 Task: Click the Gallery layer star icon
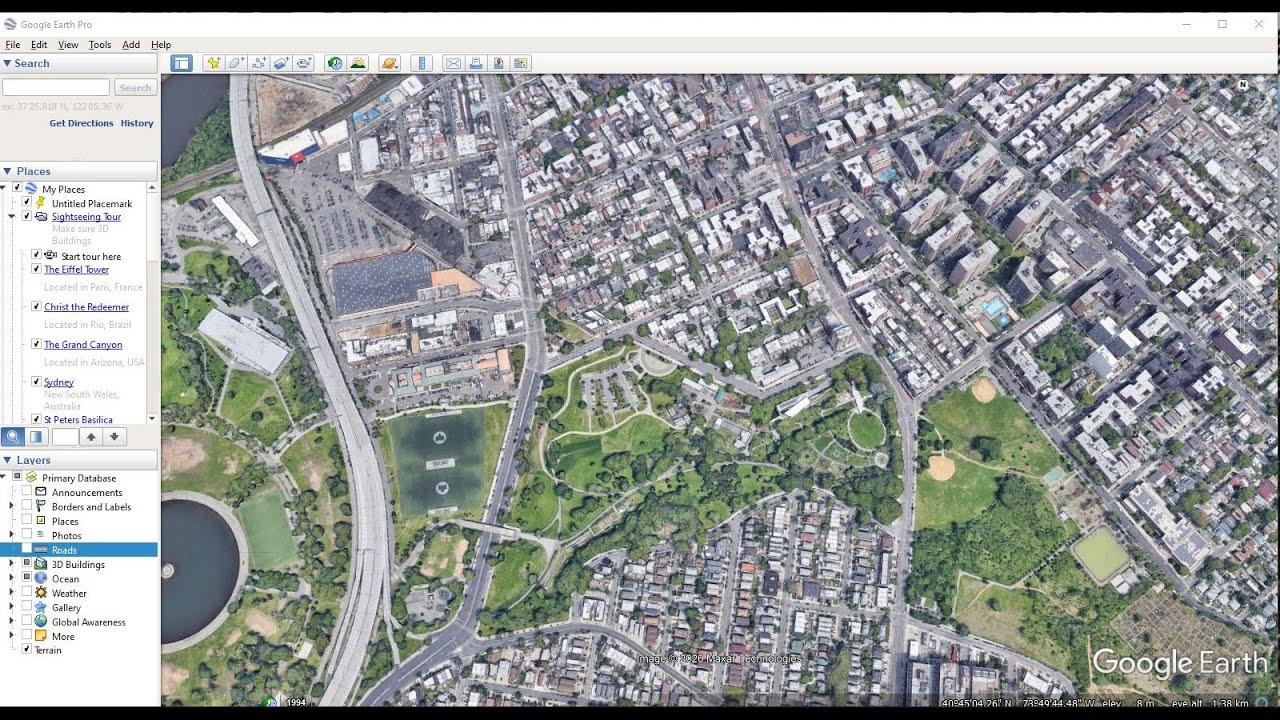tap(41, 607)
